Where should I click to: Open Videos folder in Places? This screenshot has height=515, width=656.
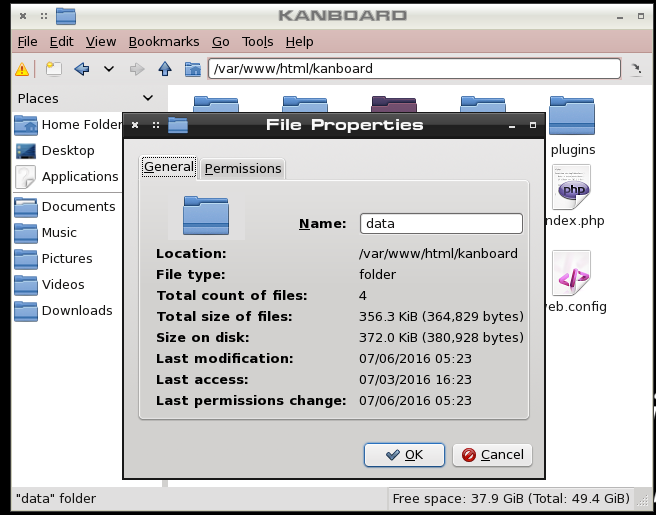point(49,284)
